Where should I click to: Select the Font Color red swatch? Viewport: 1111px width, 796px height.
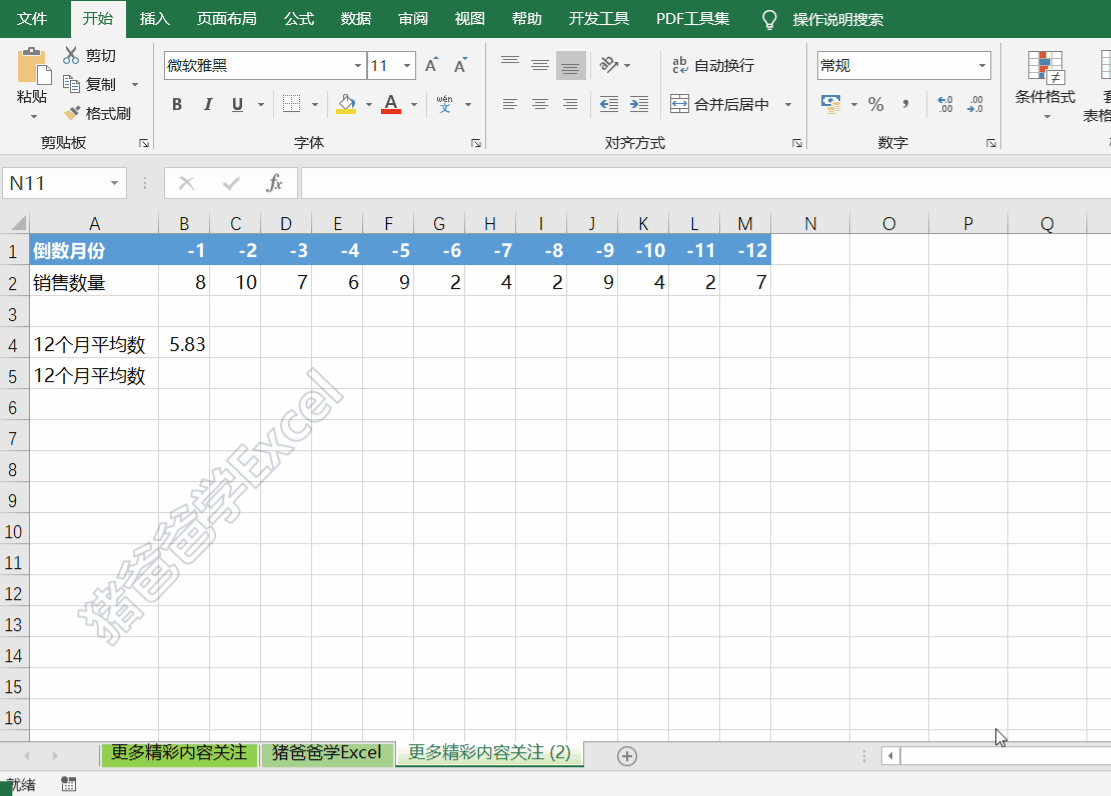(390, 103)
